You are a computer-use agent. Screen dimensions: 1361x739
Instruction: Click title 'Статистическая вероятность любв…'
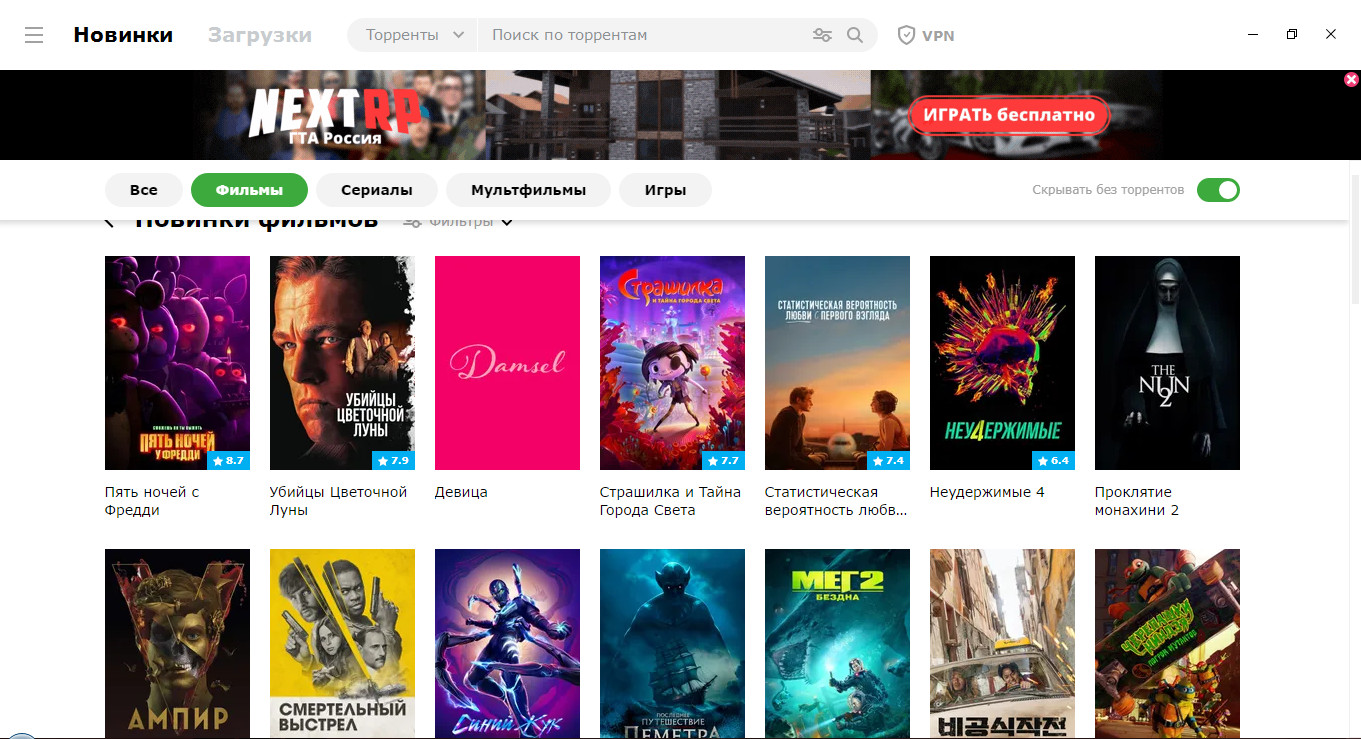coord(836,501)
